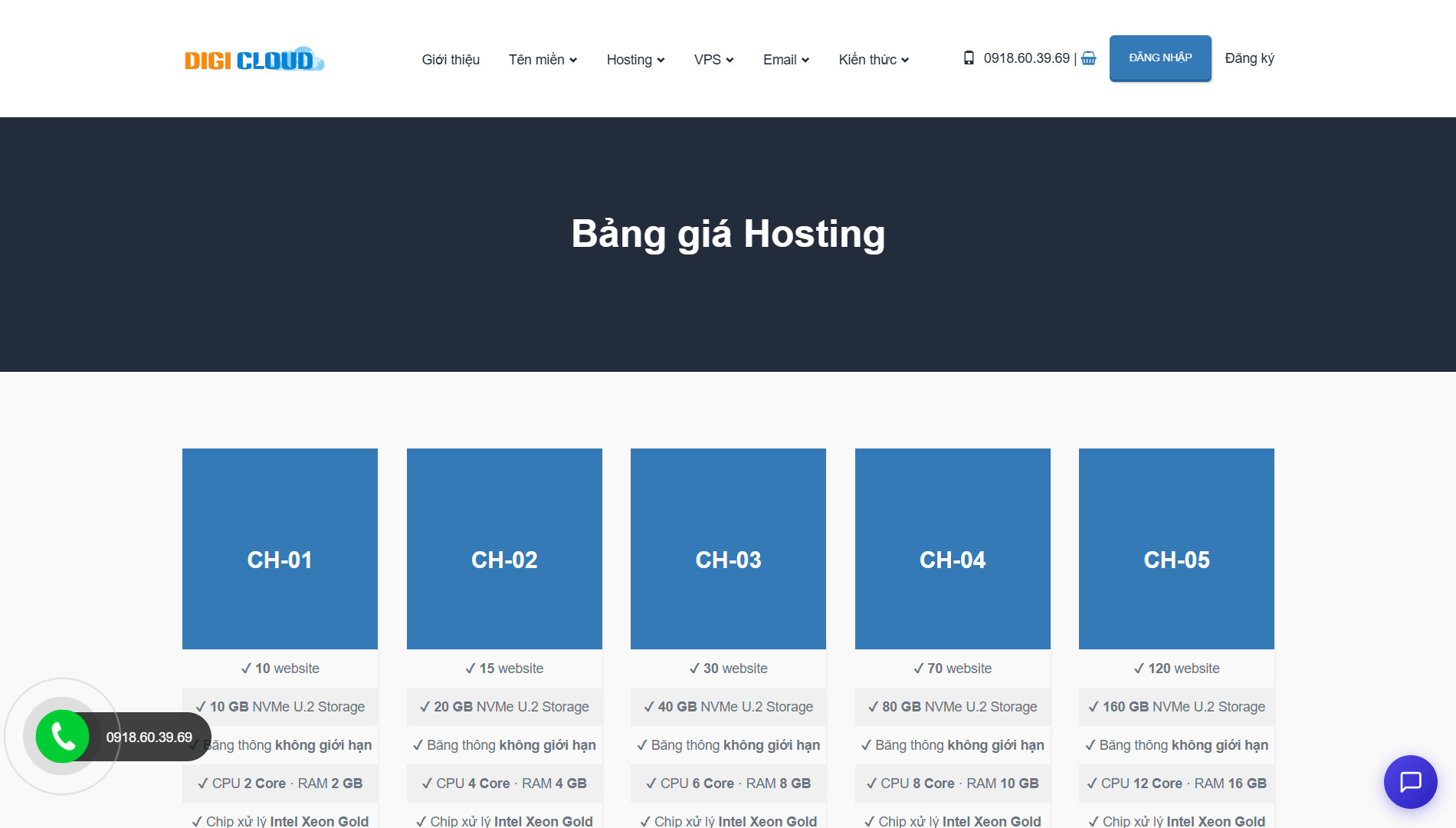Expand the Kiến thức menu
Screen dimensions: 1456x828
(x=874, y=60)
